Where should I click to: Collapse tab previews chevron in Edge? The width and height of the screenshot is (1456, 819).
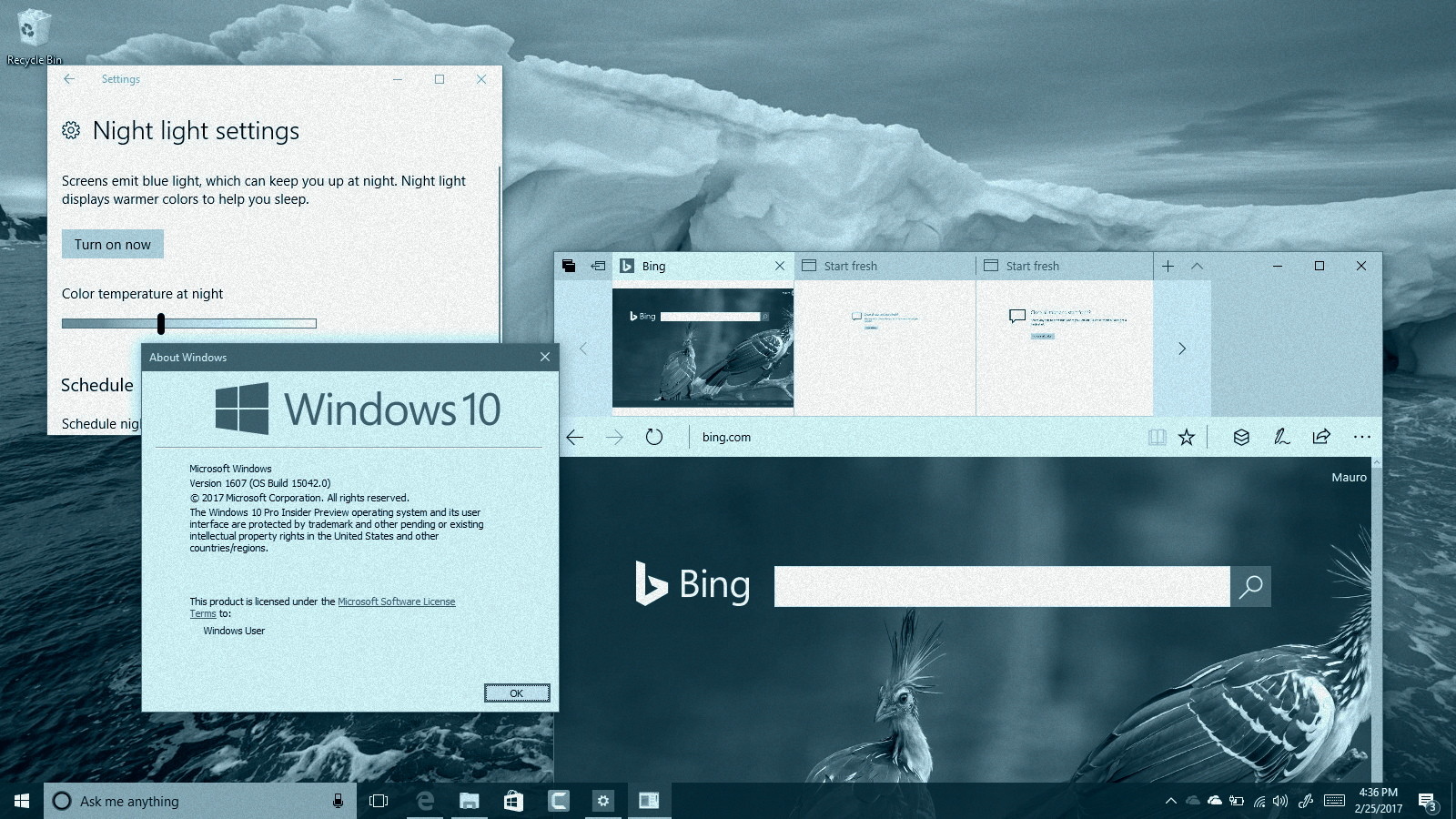tap(1198, 266)
